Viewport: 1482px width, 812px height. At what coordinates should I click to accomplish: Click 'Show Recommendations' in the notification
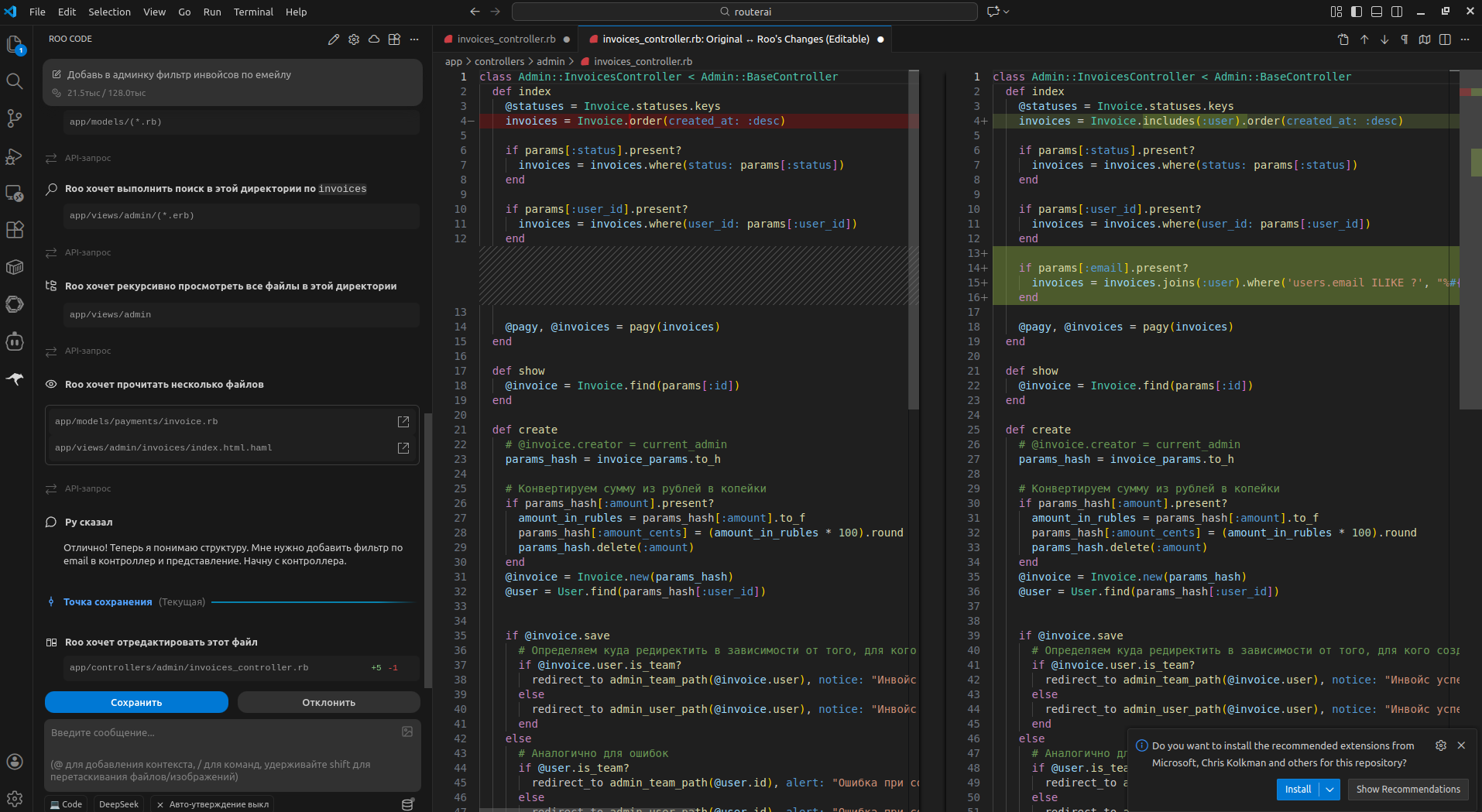pyautogui.click(x=1407, y=789)
